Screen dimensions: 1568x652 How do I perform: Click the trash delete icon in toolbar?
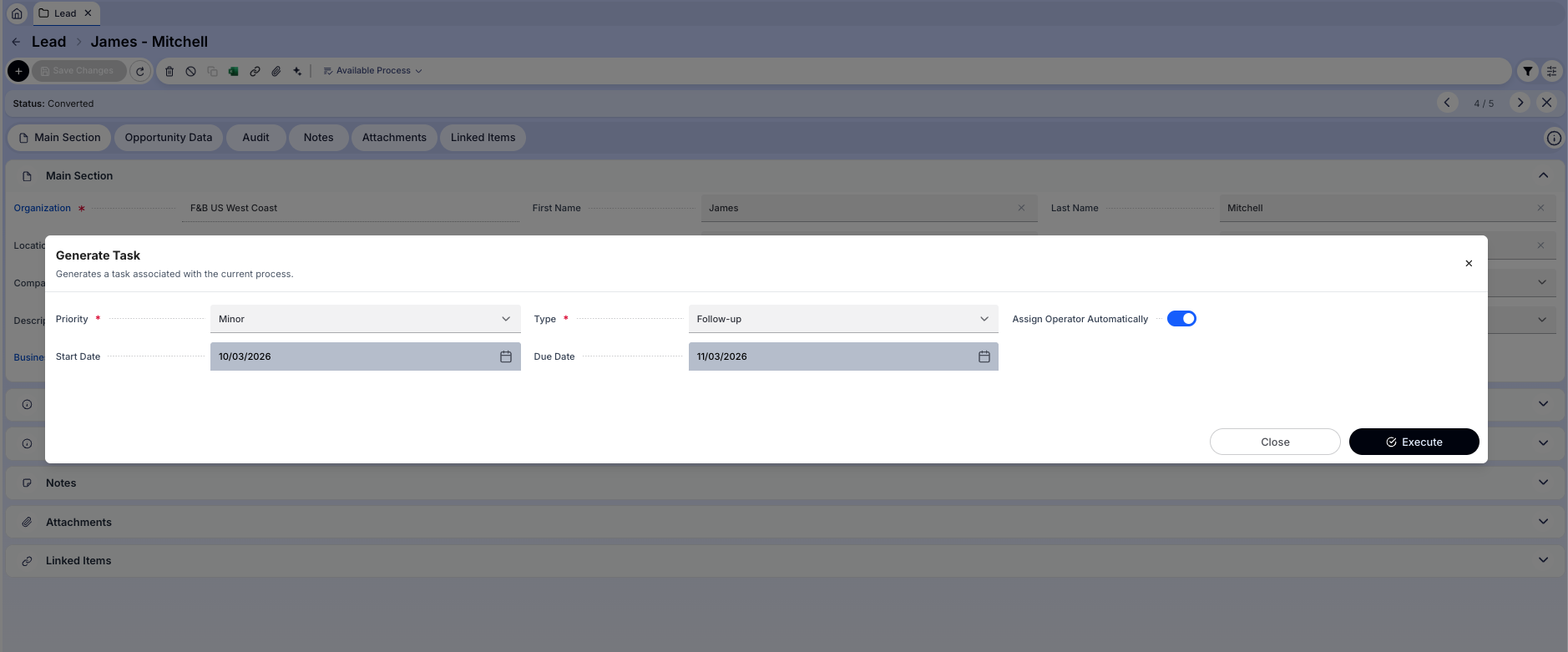(x=169, y=71)
